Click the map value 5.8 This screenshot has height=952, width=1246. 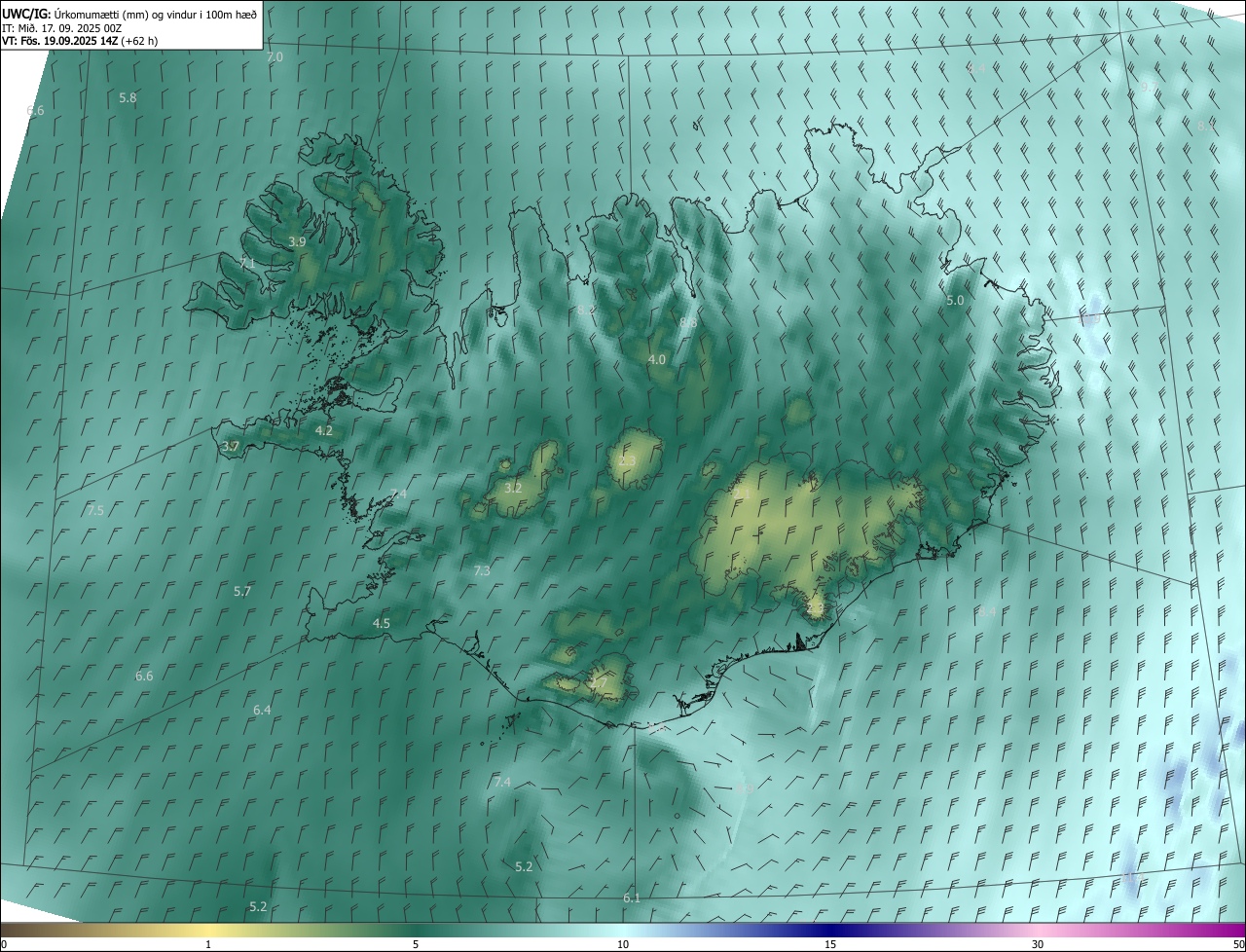(128, 97)
